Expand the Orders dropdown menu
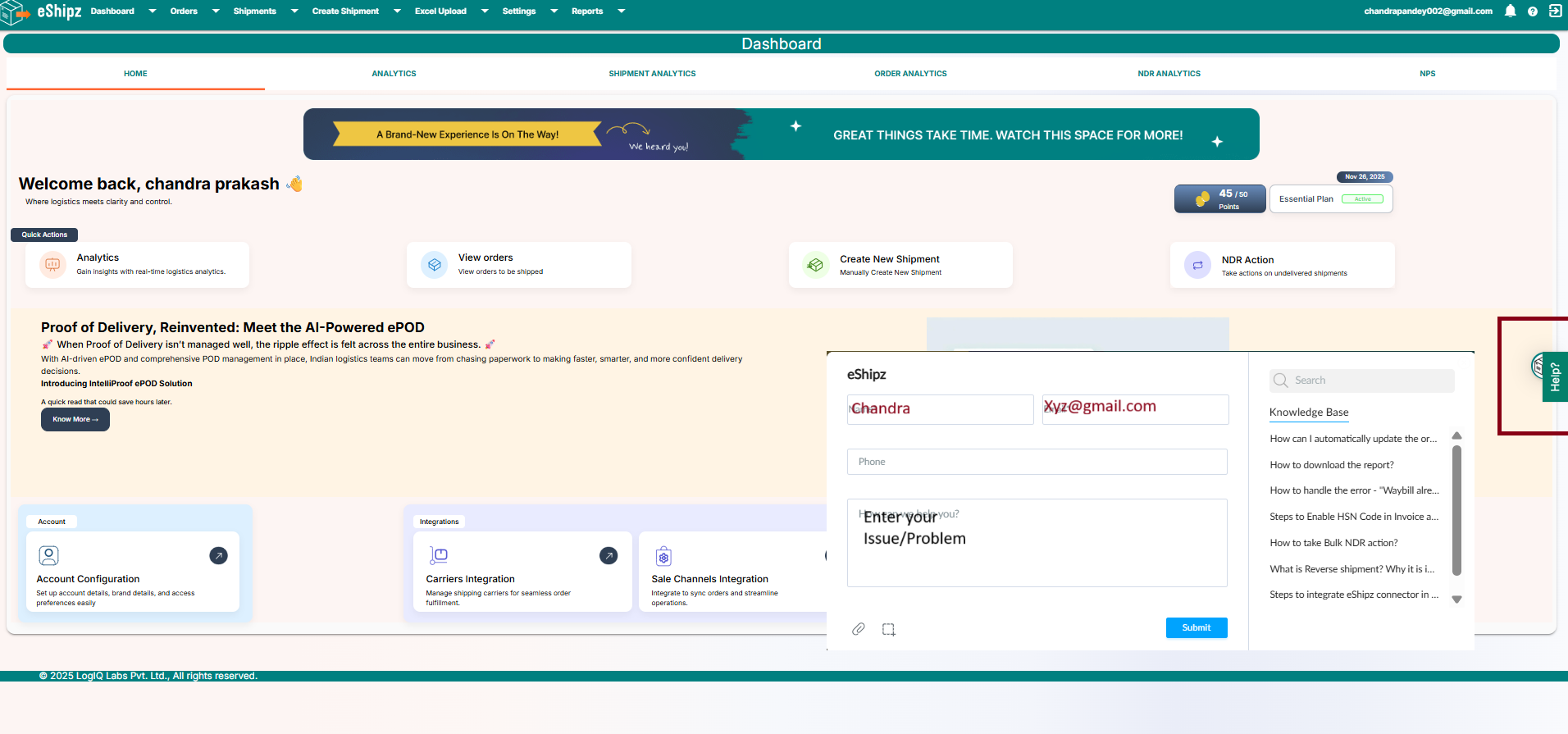This screenshot has height=734, width=1568. coord(216,11)
